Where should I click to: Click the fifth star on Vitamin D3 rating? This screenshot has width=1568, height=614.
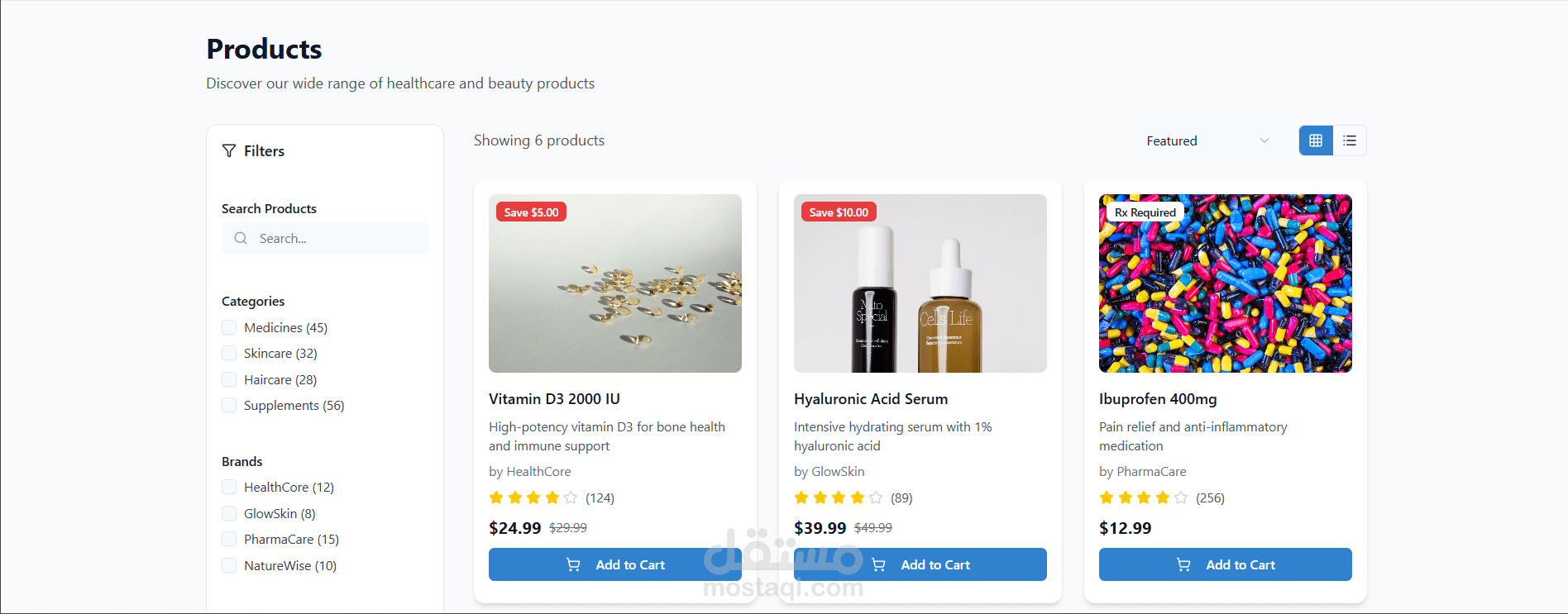coord(571,497)
